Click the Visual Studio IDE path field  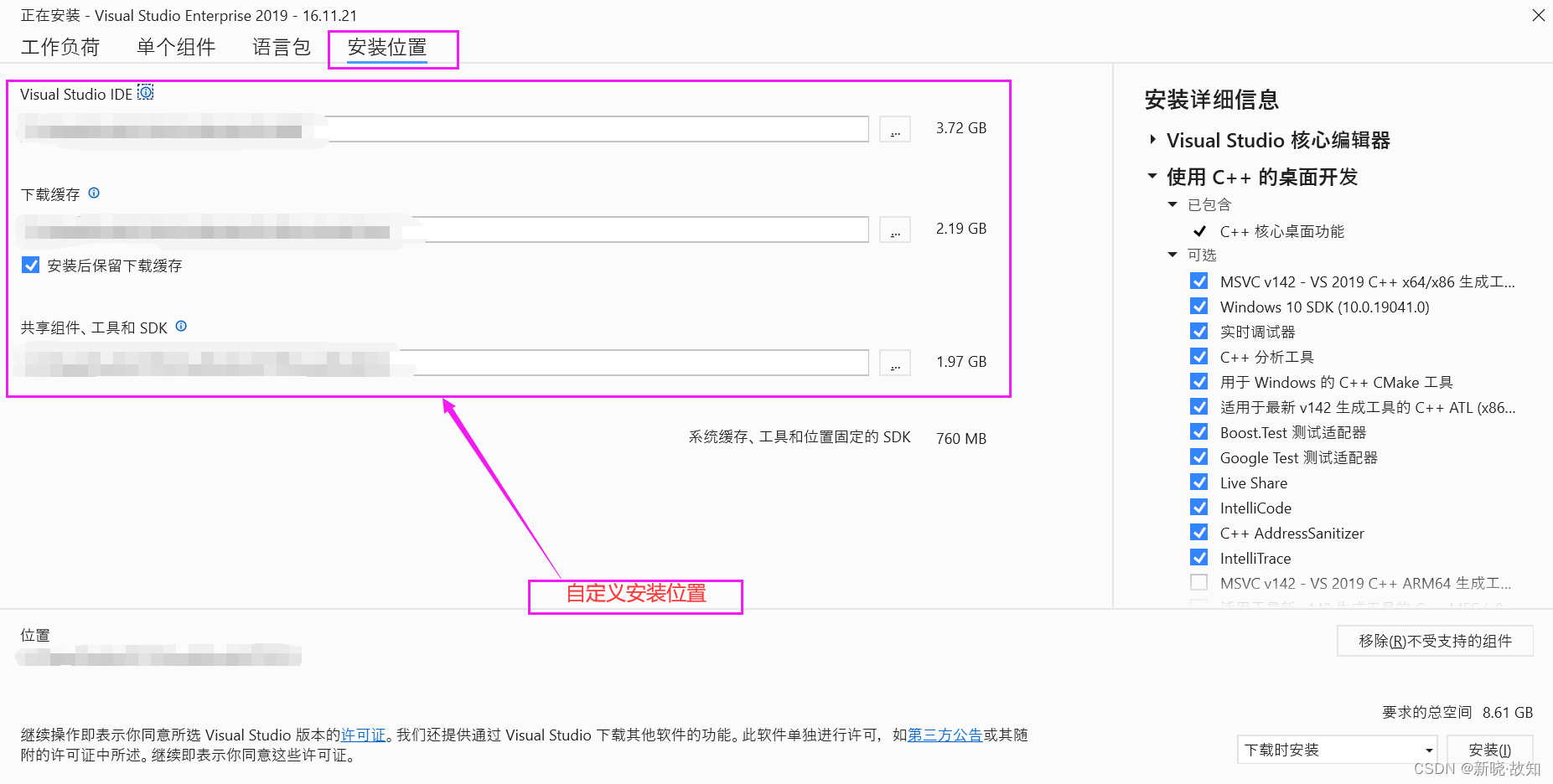(443, 129)
